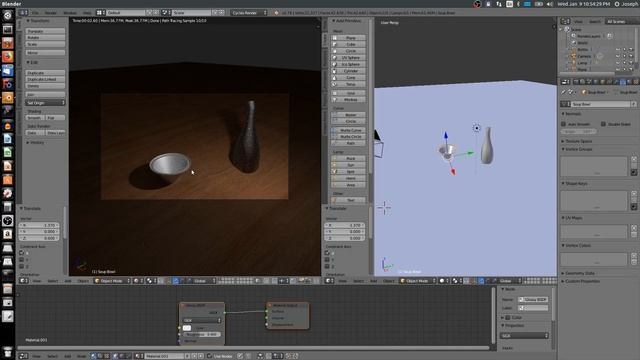
Task: Add a UV Sphere primitive
Action: click(348, 58)
